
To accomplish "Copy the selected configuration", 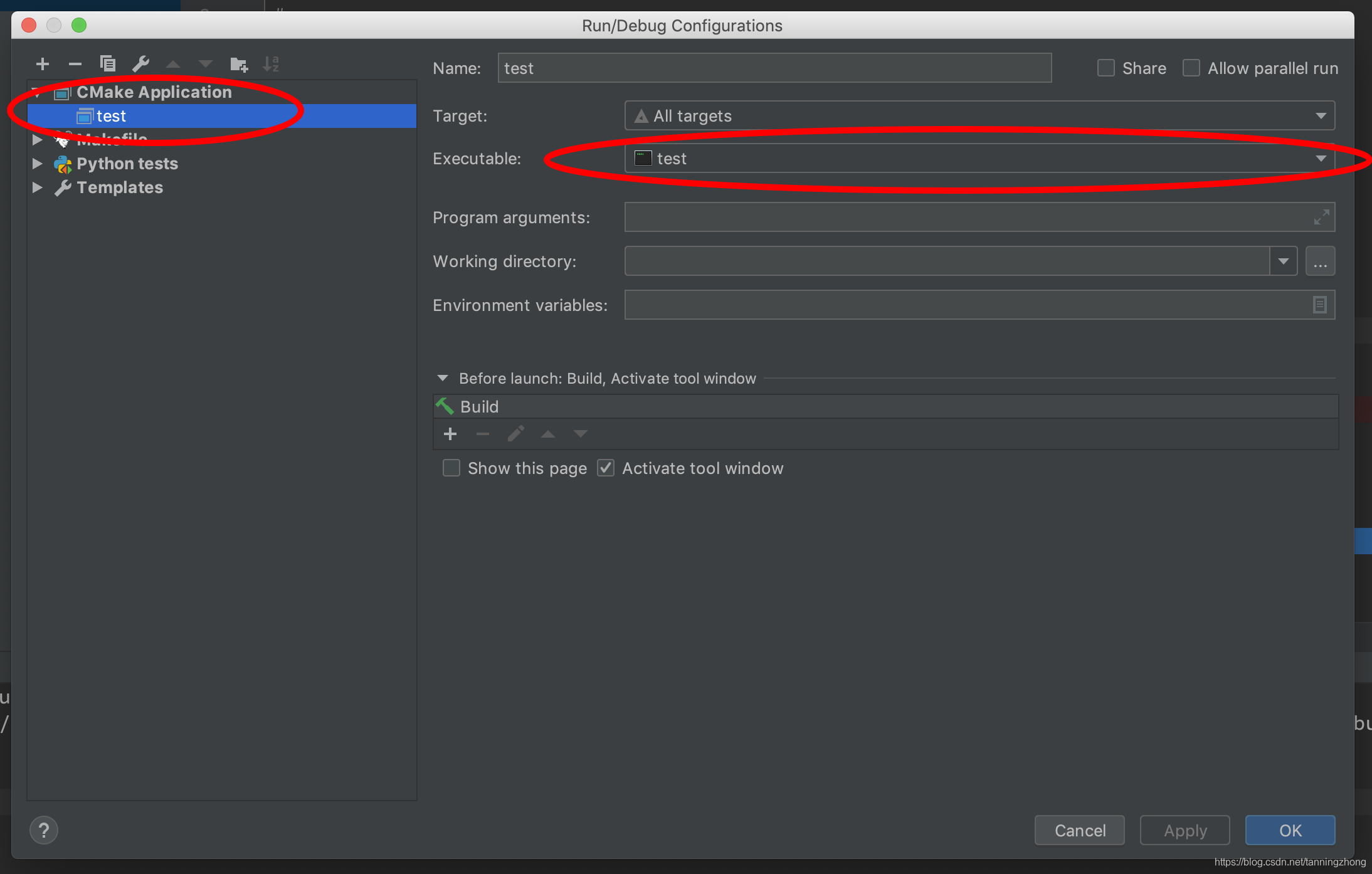I will point(108,64).
